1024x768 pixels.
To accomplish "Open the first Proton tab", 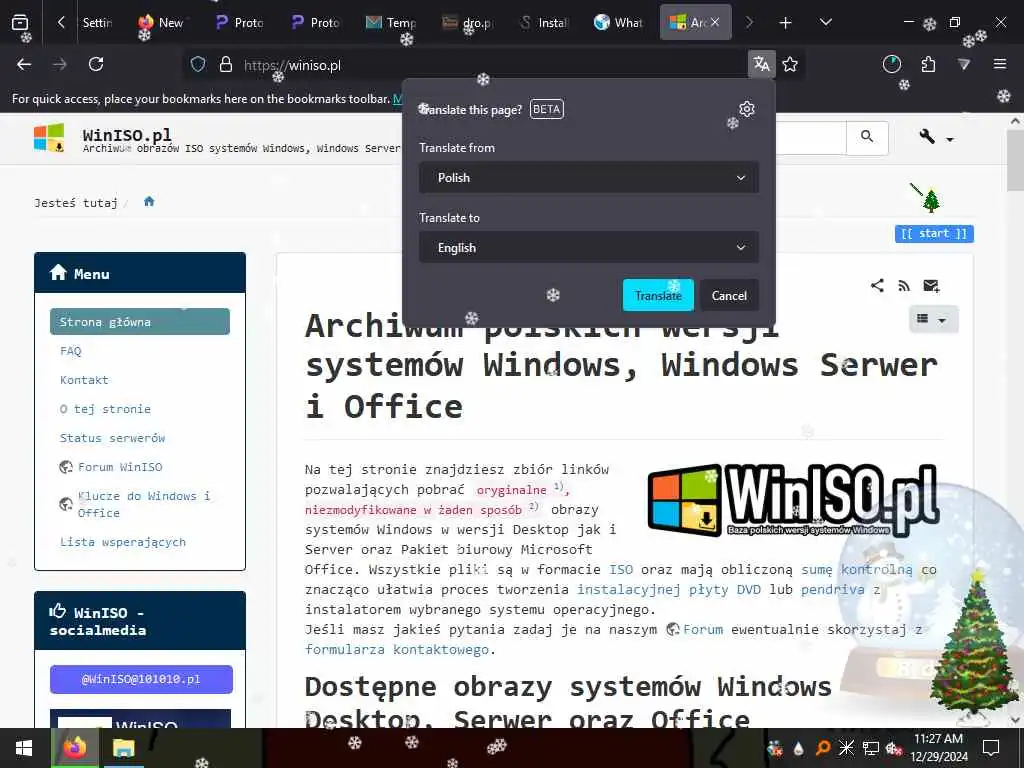I will [x=240, y=22].
